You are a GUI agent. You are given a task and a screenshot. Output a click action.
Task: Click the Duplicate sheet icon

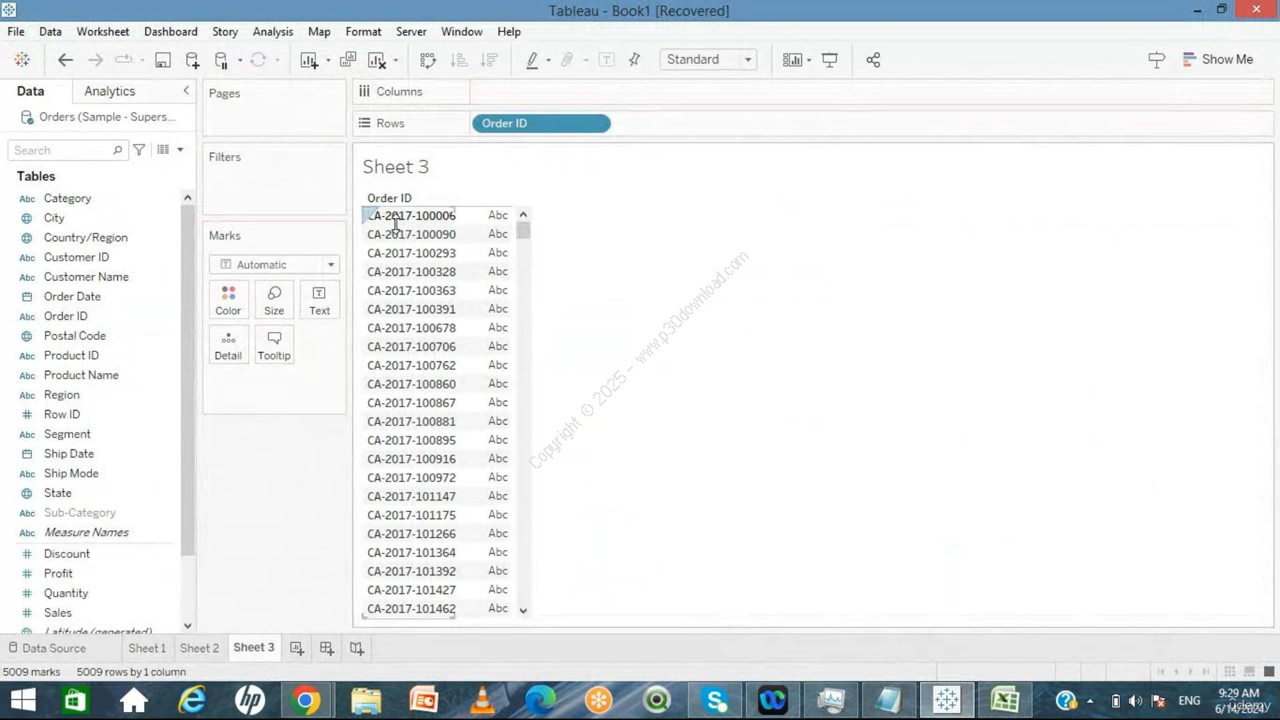(348, 60)
